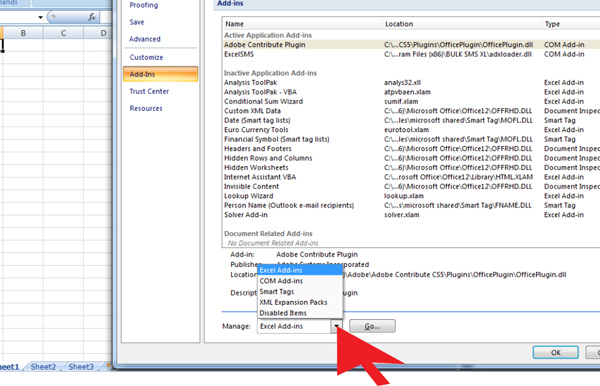Open the Trust Center category

pos(149,91)
